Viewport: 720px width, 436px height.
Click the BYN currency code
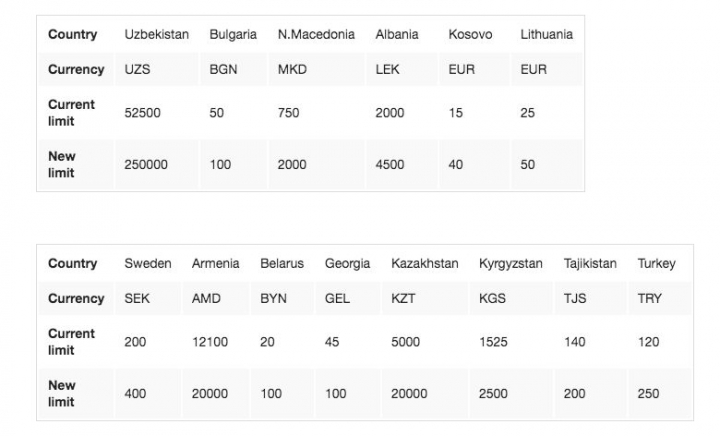(274, 299)
